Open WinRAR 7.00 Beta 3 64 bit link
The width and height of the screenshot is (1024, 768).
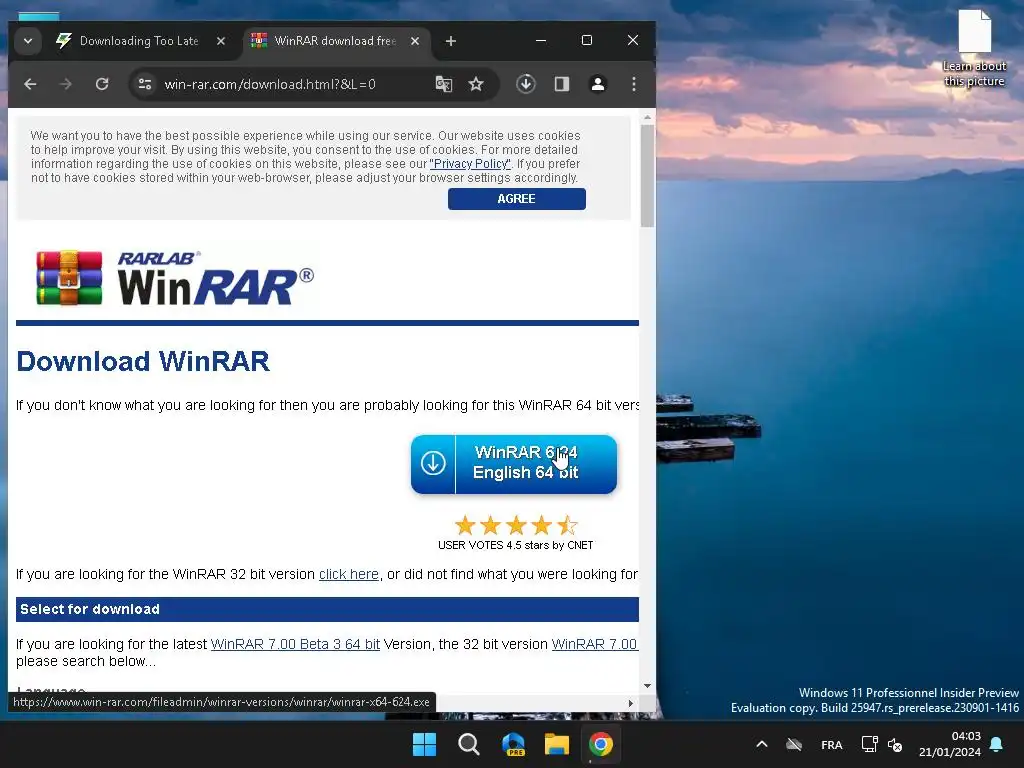(x=295, y=644)
